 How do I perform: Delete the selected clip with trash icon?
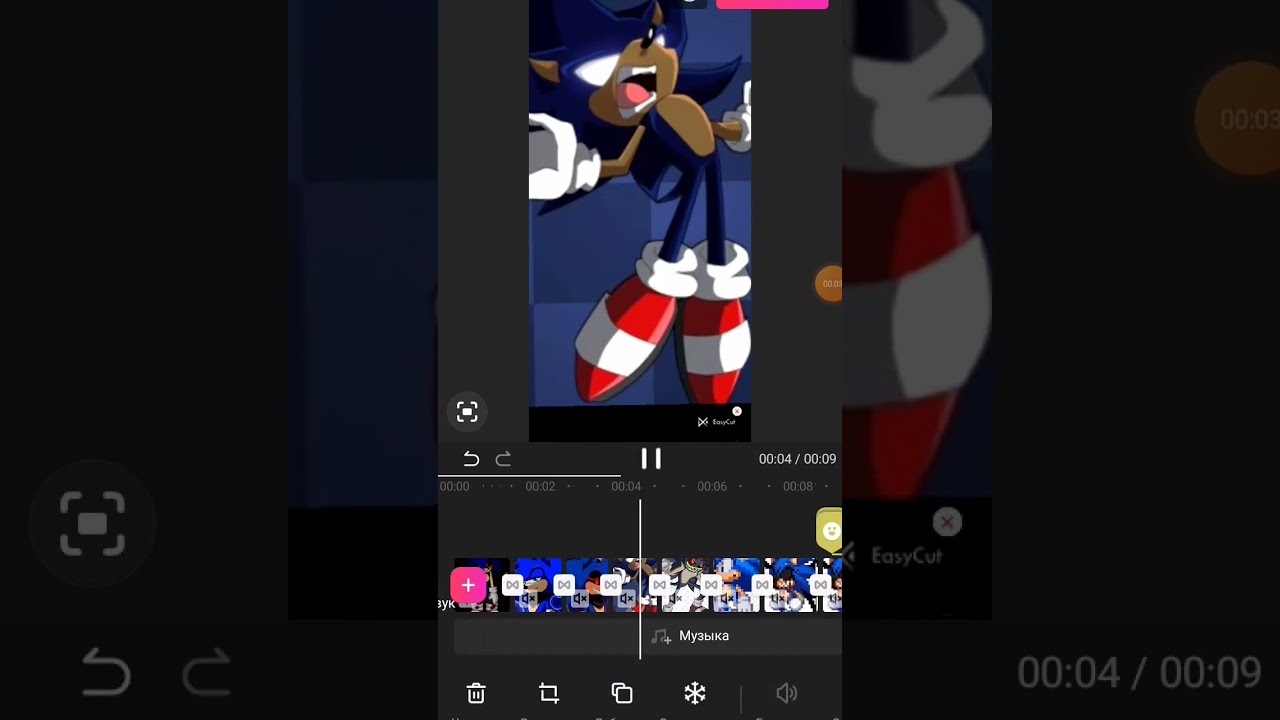tap(476, 693)
